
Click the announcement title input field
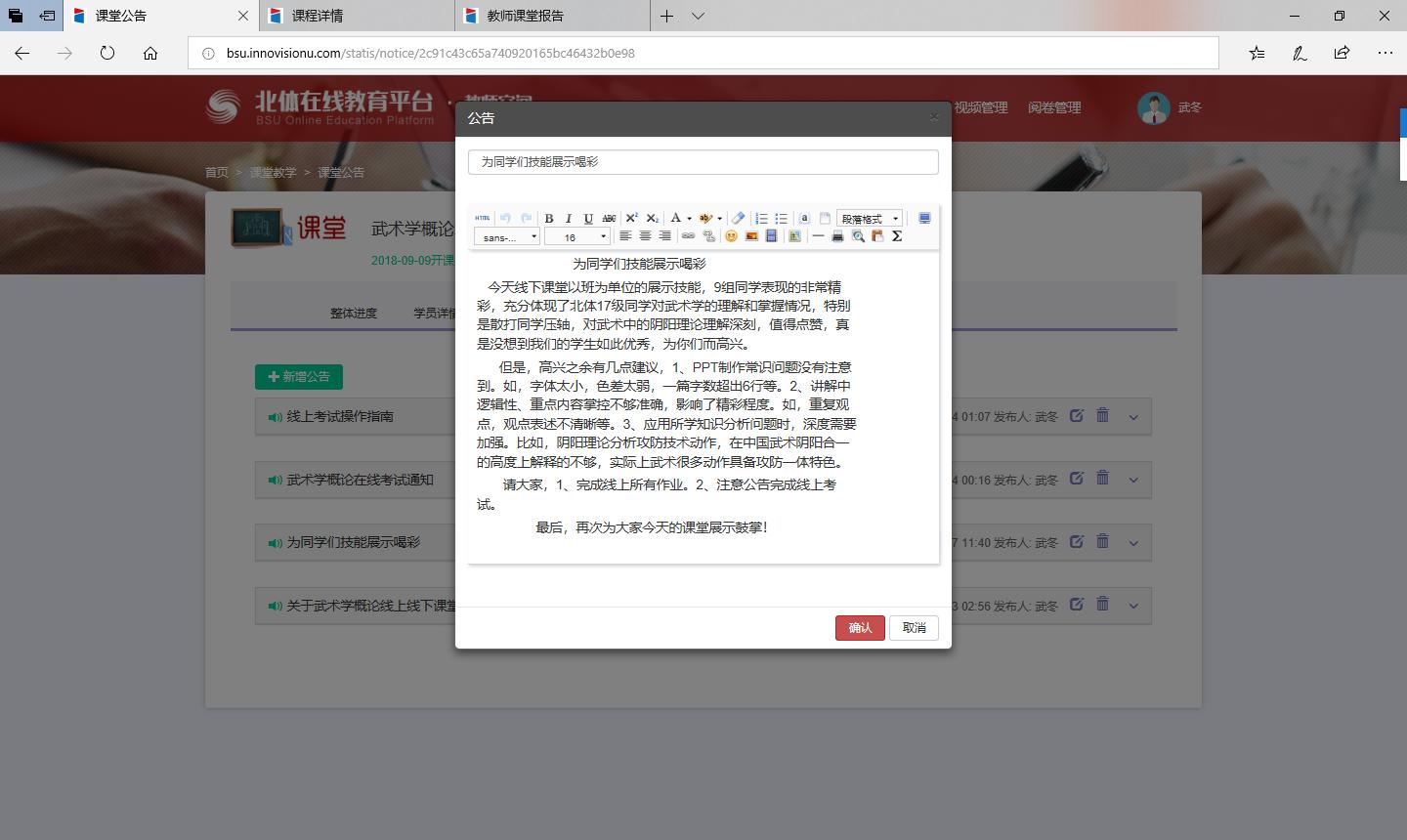point(703,161)
